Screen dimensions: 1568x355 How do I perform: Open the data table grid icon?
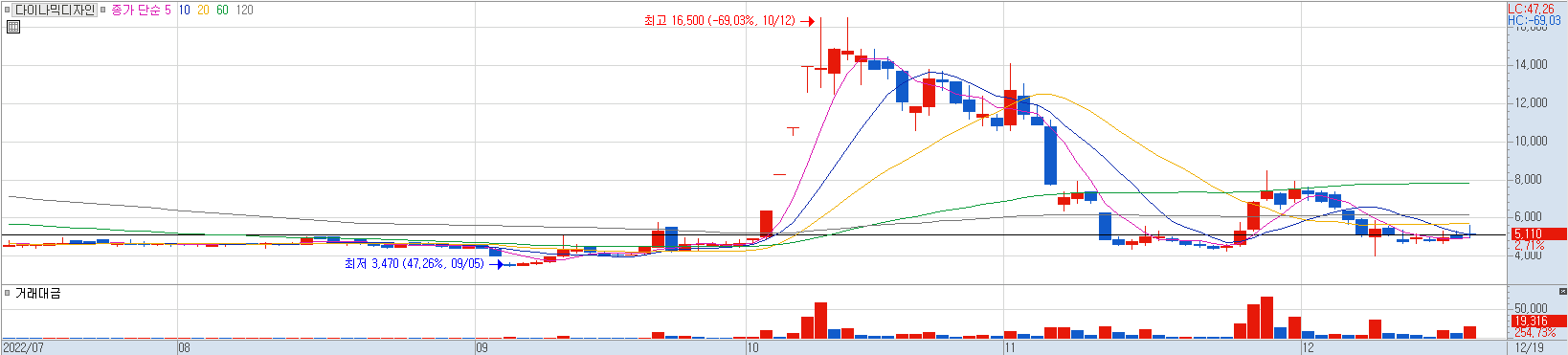(x=12, y=27)
